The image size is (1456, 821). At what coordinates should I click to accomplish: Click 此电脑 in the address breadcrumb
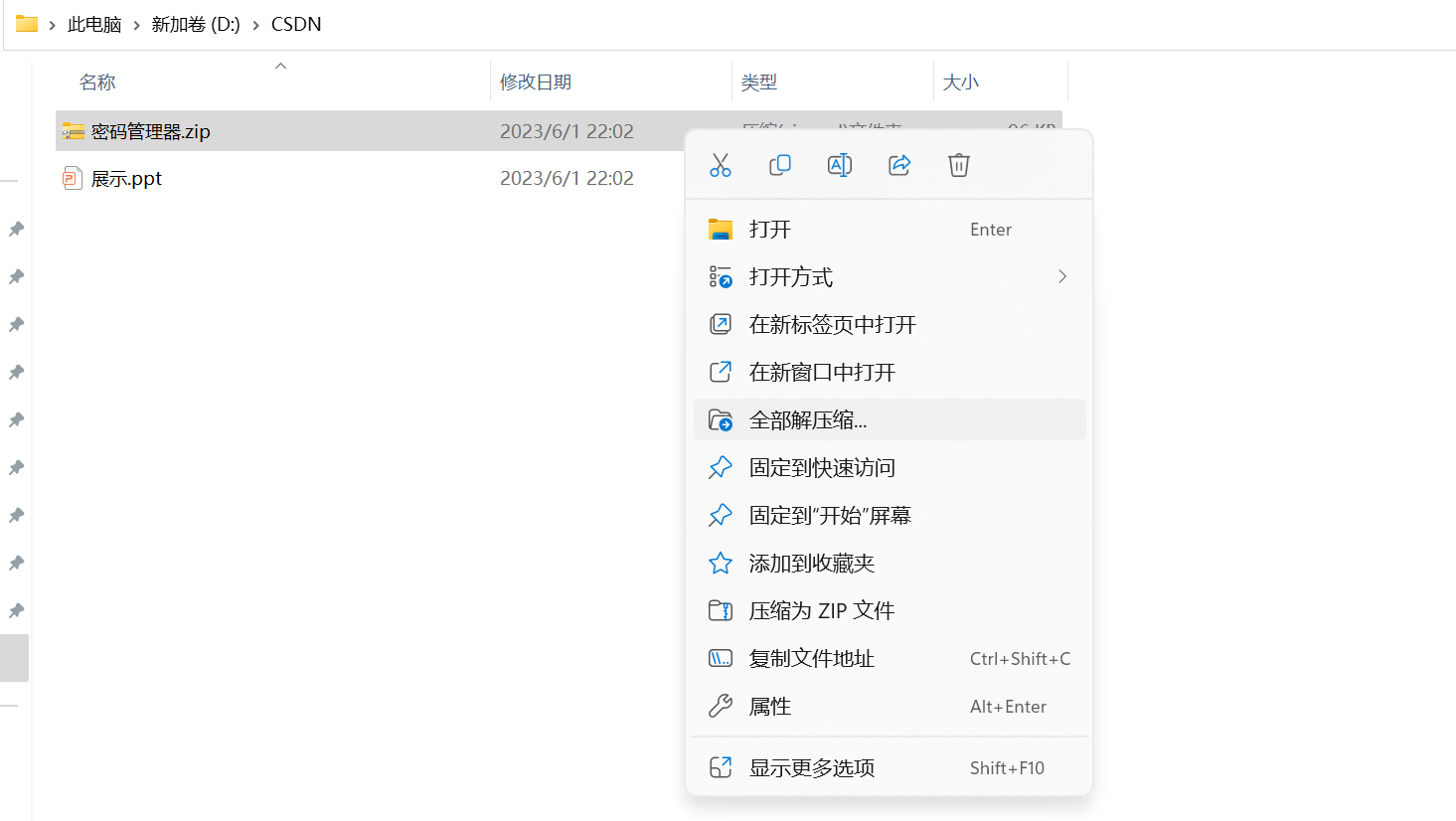[94, 24]
